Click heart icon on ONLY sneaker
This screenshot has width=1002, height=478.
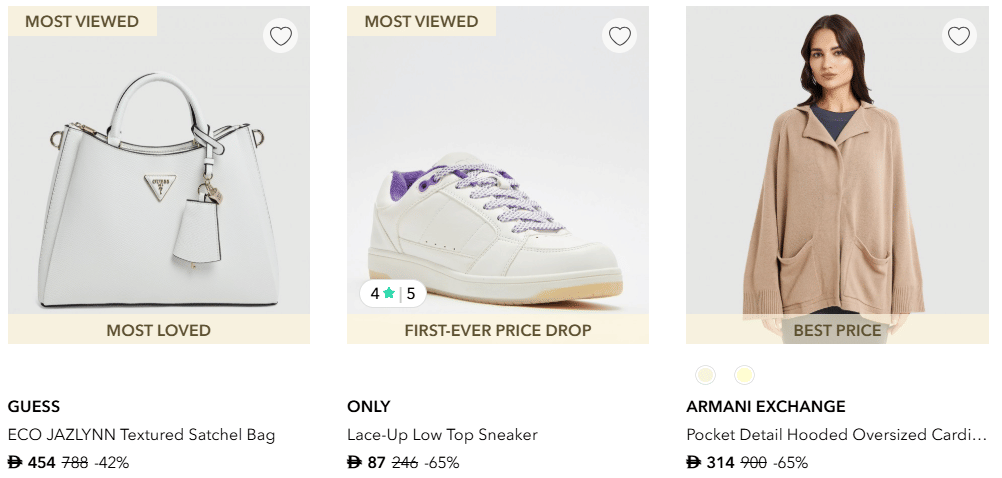(x=620, y=37)
